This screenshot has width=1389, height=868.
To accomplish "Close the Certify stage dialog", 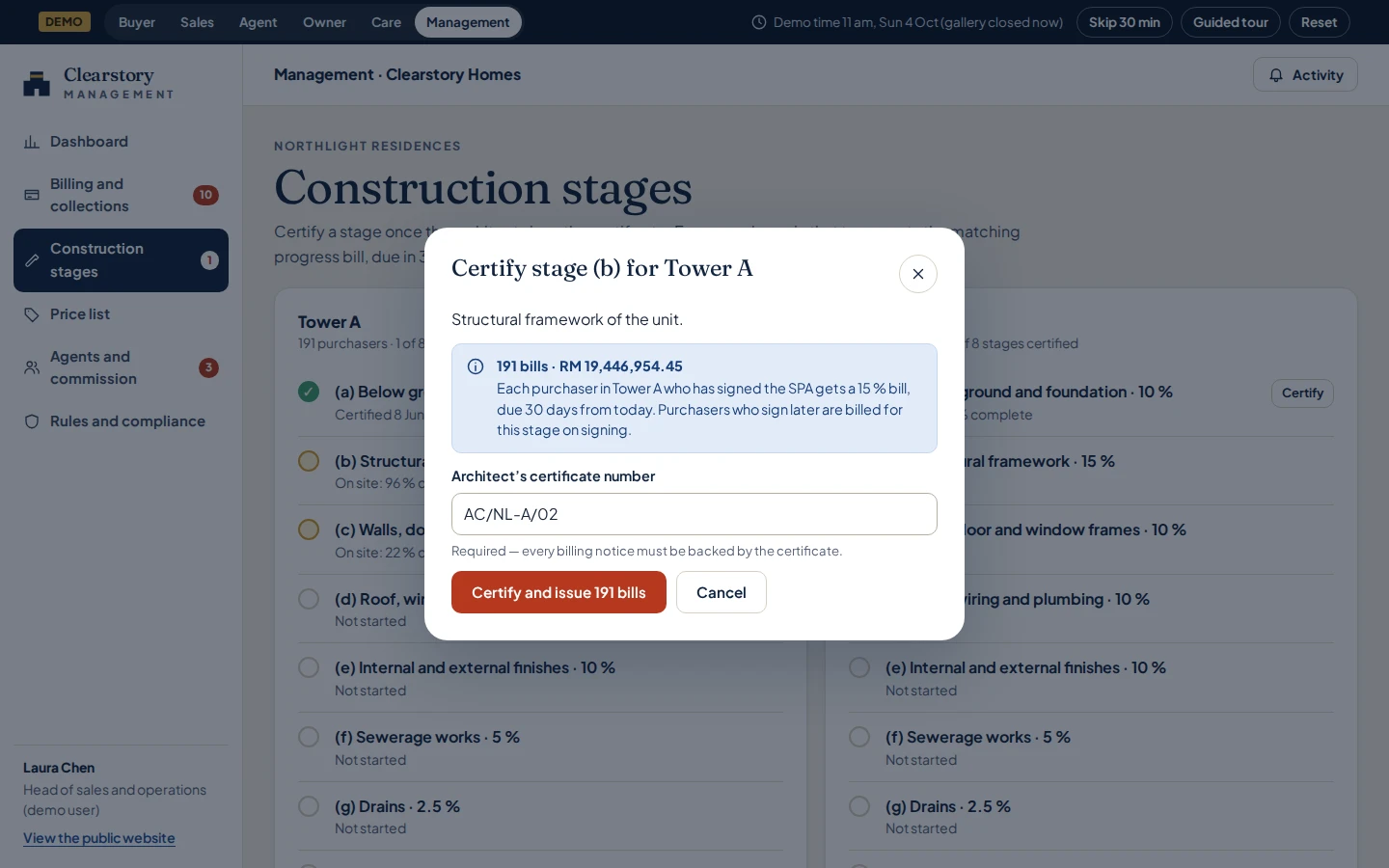I will 918,274.
